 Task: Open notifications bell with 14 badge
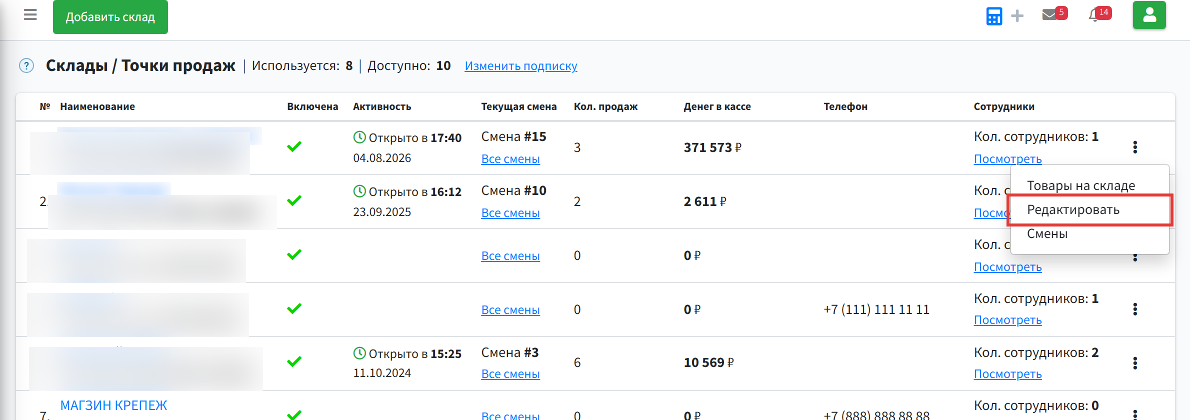(1098, 14)
